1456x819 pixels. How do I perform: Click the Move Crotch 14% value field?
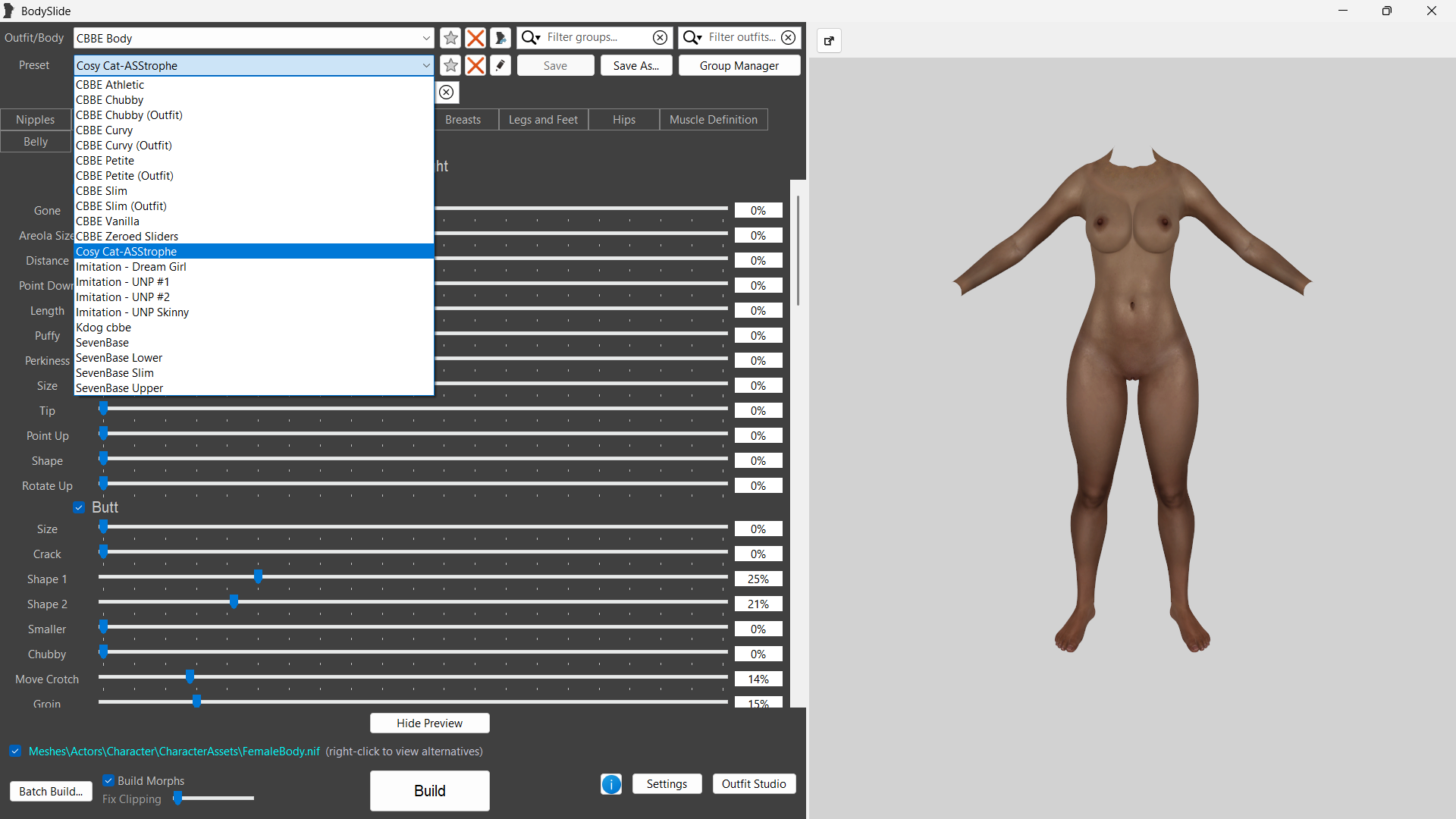tap(758, 679)
